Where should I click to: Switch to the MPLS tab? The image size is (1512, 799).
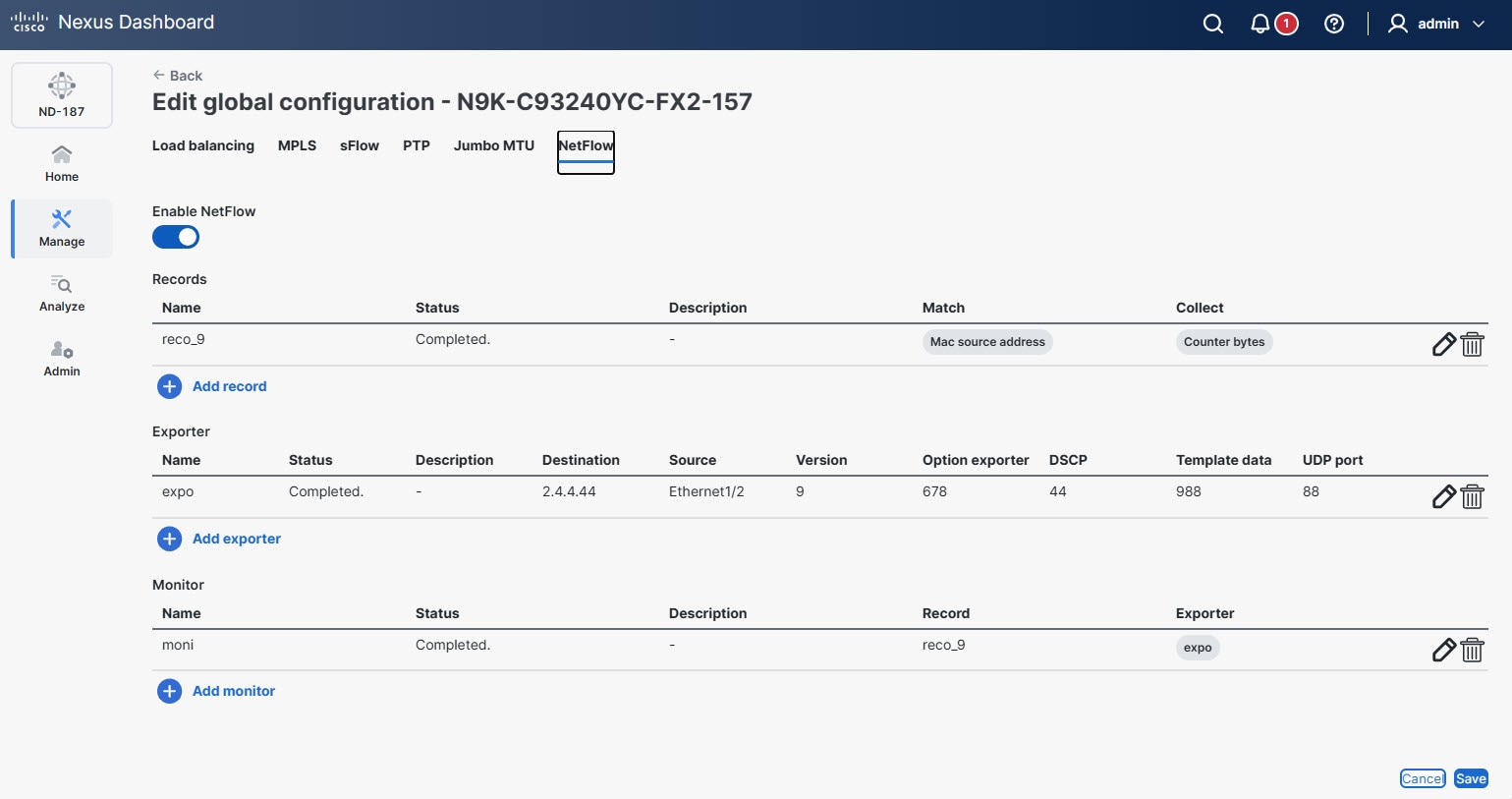click(297, 145)
